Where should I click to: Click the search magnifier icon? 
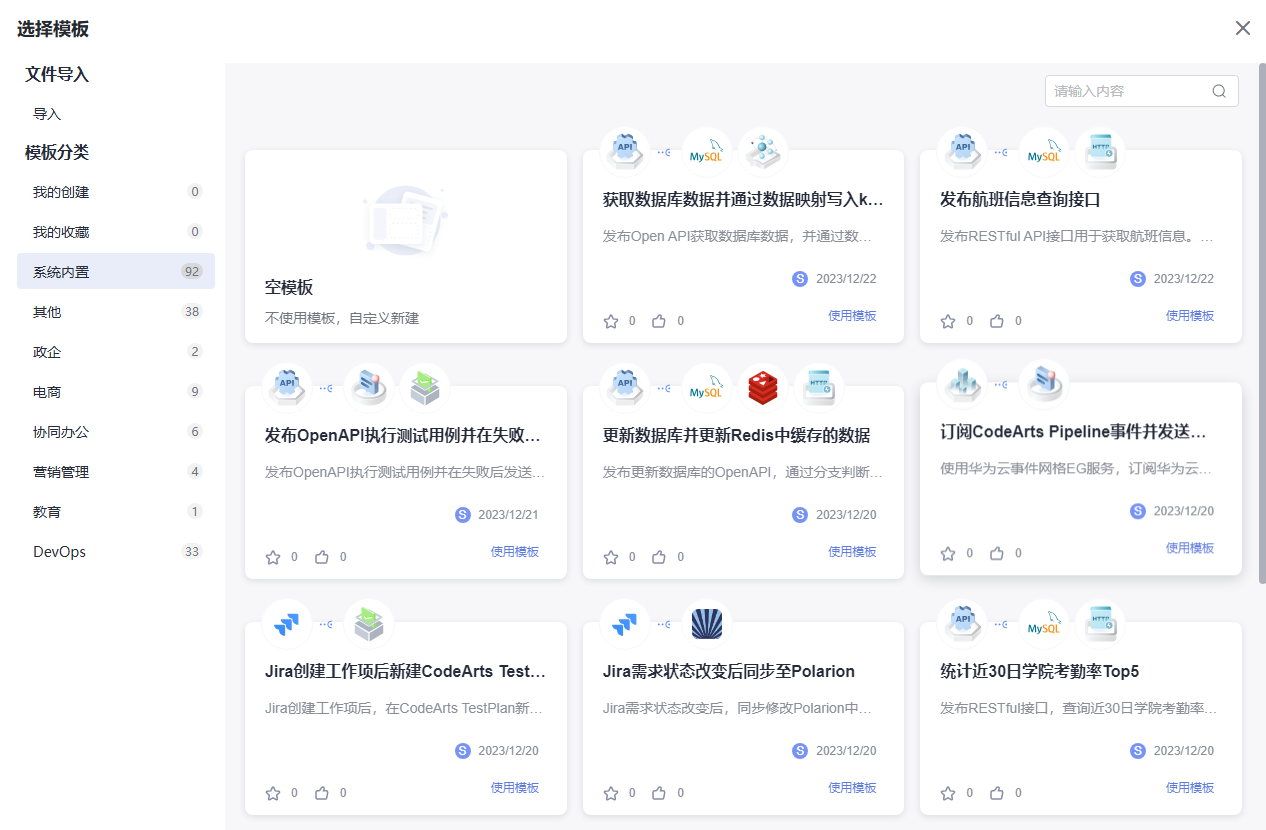(1219, 91)
